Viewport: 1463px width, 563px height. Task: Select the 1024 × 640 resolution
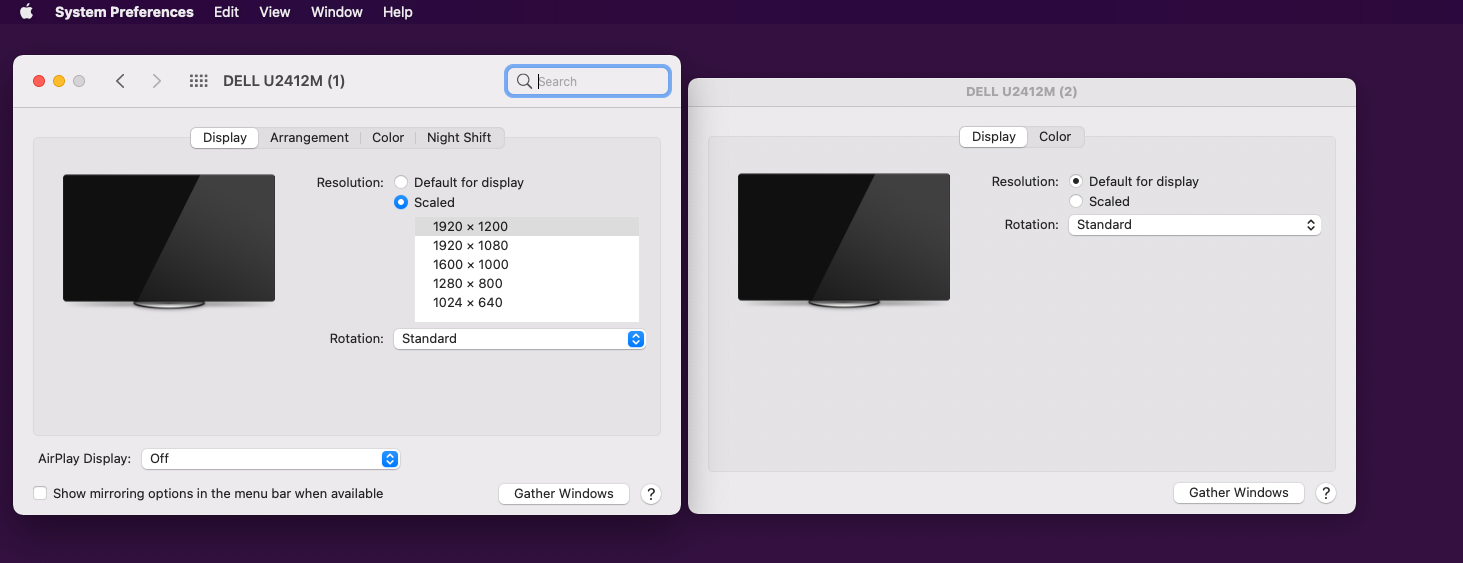coord(527,303)
